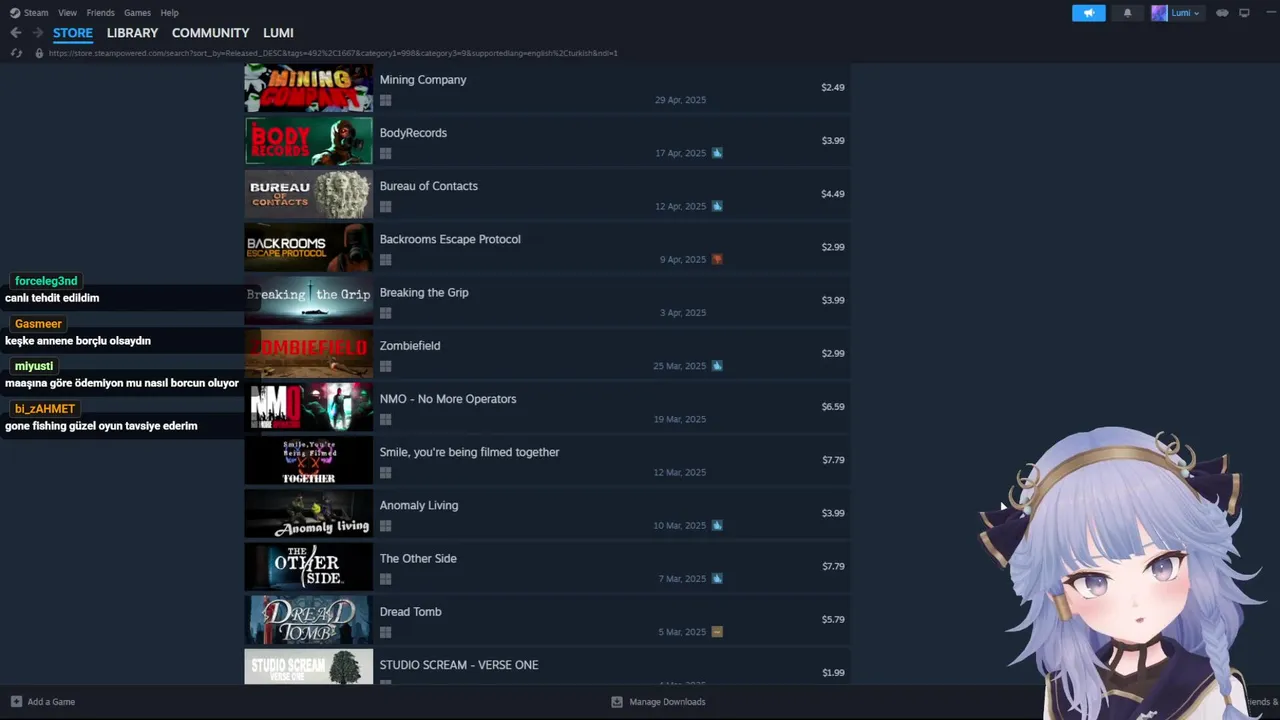Click the VR headset icon
This screenshot has width=1280, height=720.
(x=1222, y=13)
